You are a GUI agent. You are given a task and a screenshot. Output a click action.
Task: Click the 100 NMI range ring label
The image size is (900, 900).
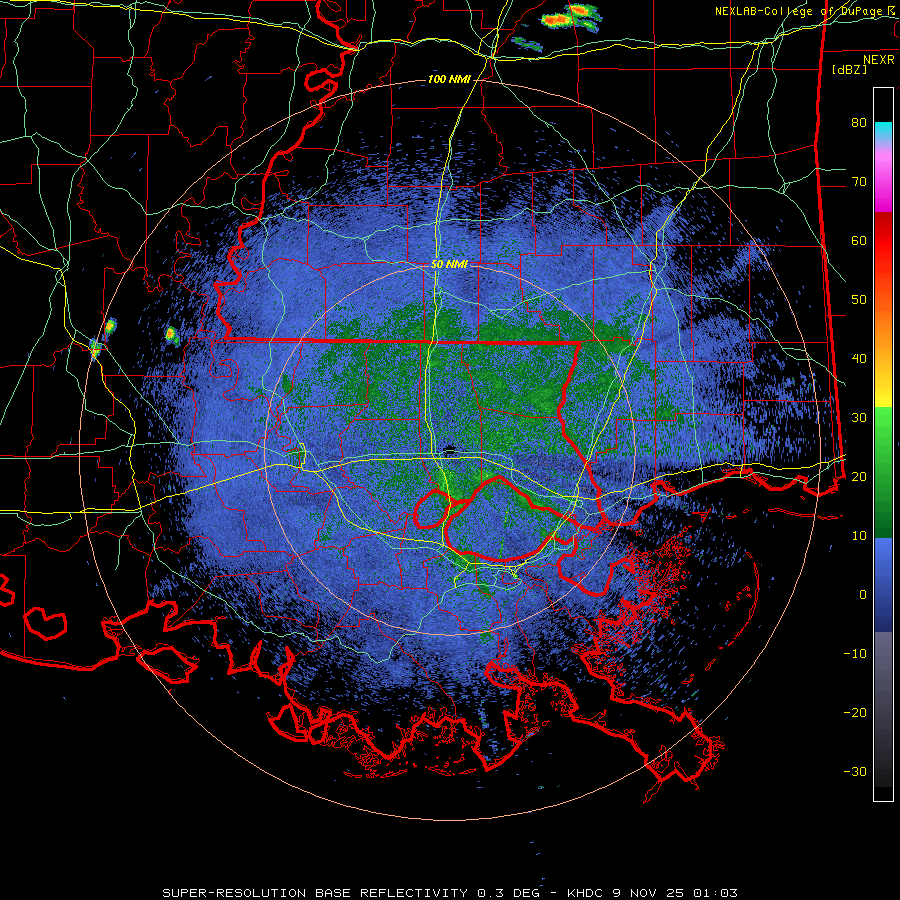[448, 79]
